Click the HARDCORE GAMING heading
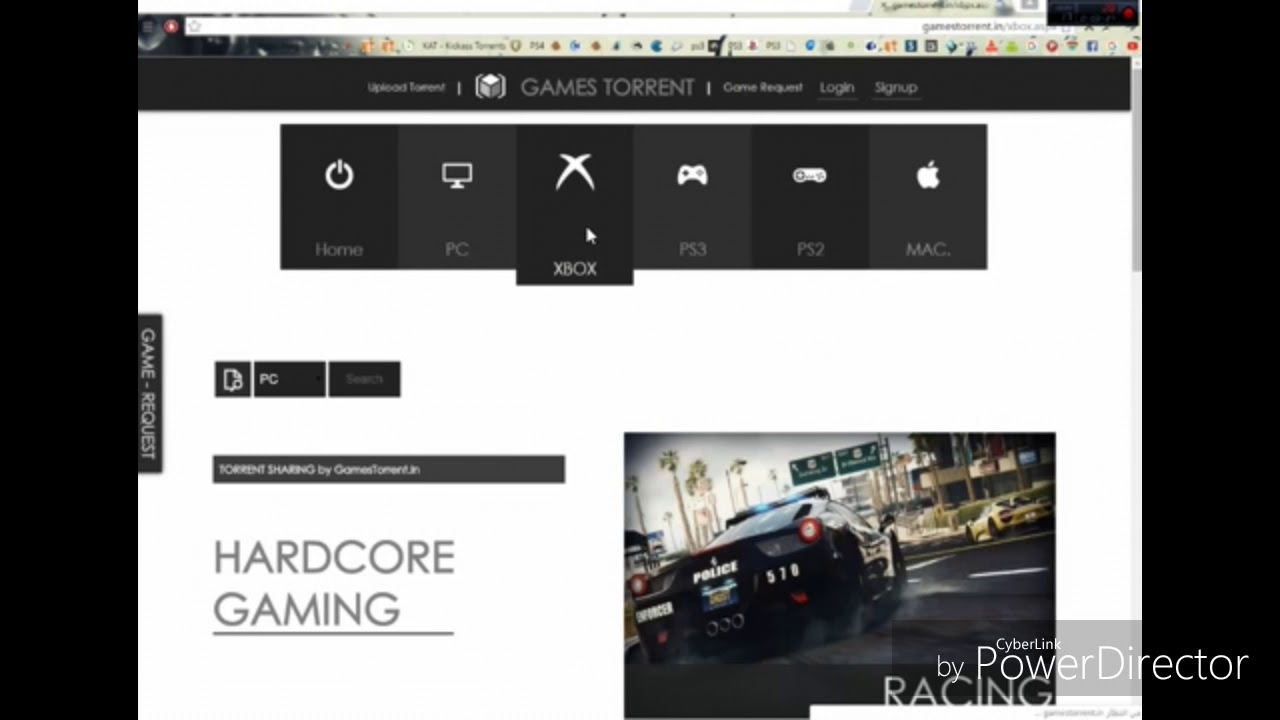The image size is (1280, 720). pos(334,584)
